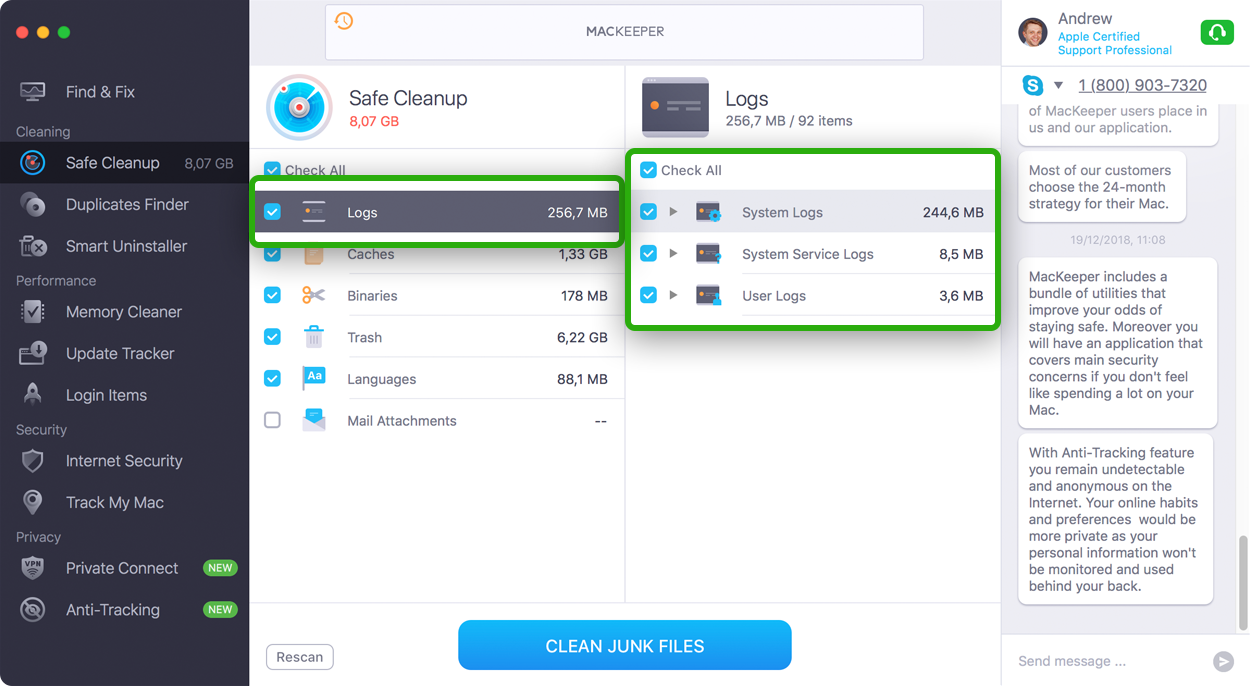Open Smart Uninstaller from sidebar

124,246
